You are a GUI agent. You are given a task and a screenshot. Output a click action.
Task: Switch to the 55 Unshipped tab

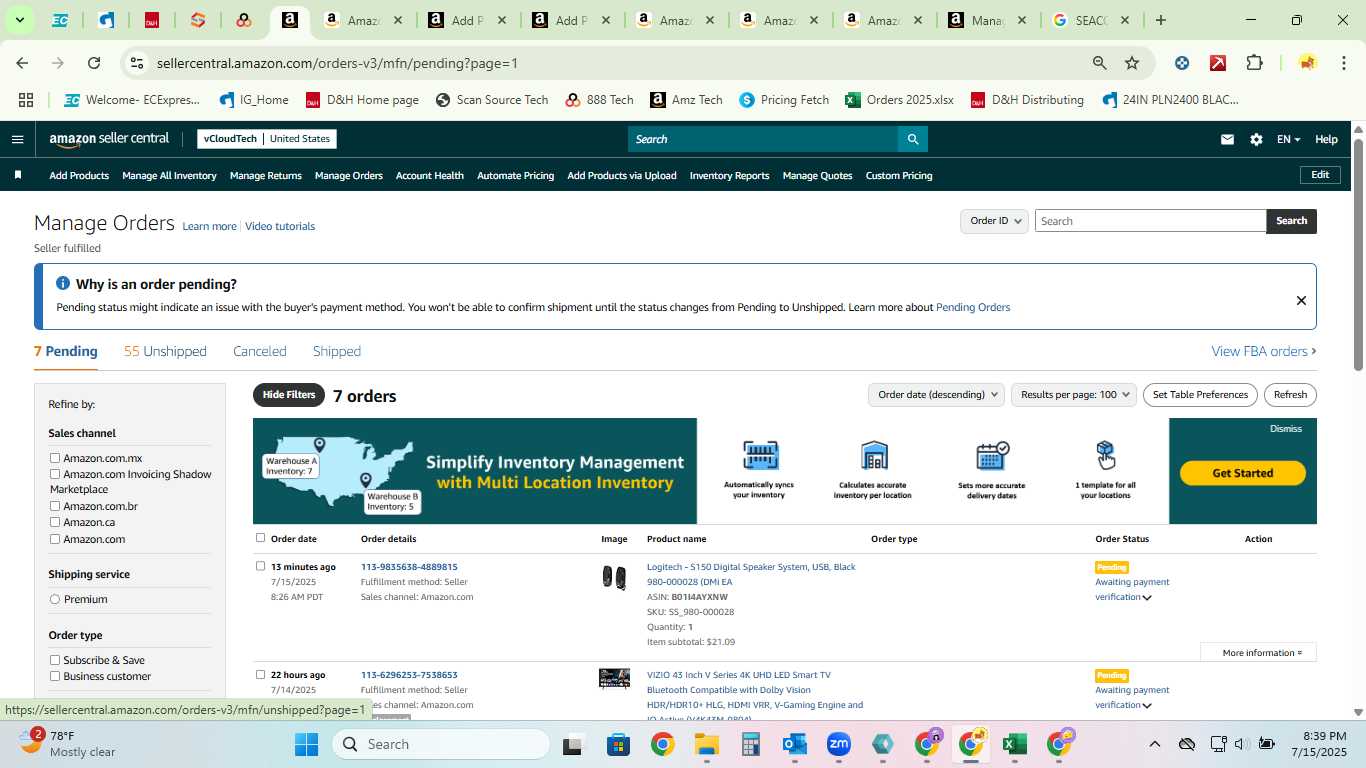pyautogui.click(x=165, y=351)
